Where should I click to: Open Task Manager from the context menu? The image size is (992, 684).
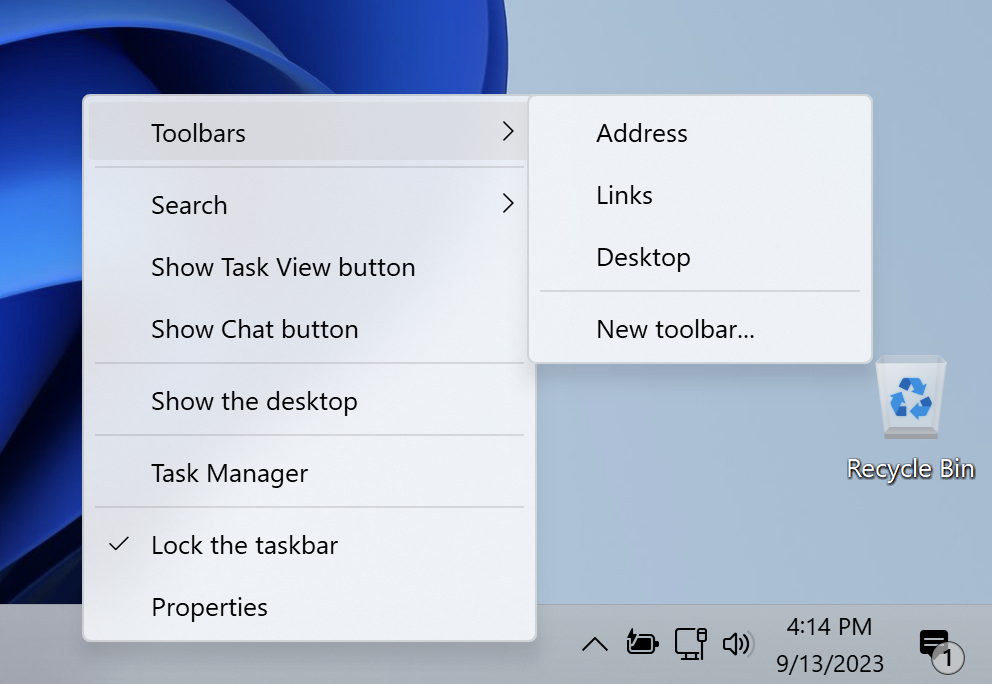point(230,474)
